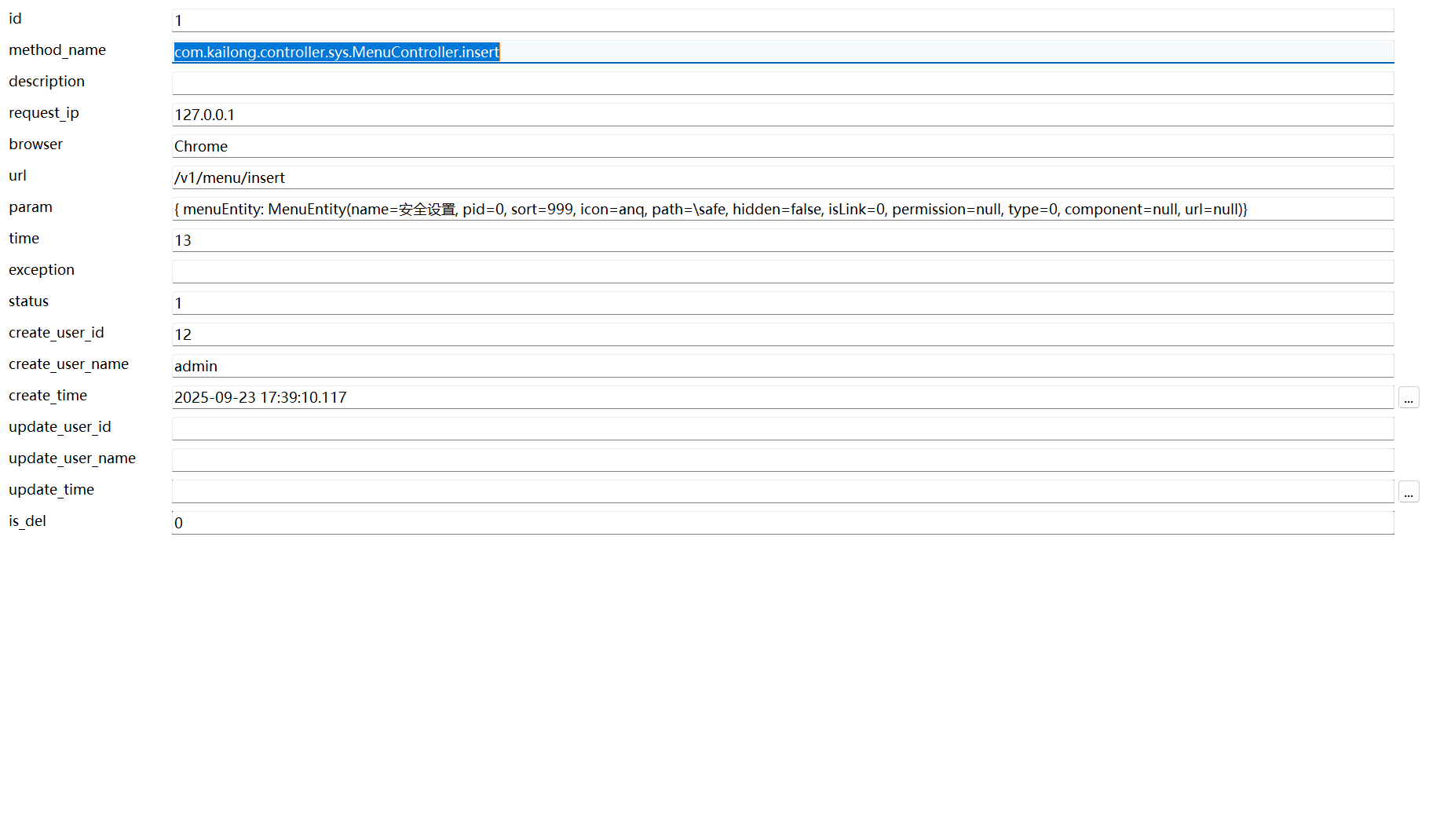Click the param field with menuEntity text
Viewport: 1429px width, 840px height.
[x=782, y=209]
